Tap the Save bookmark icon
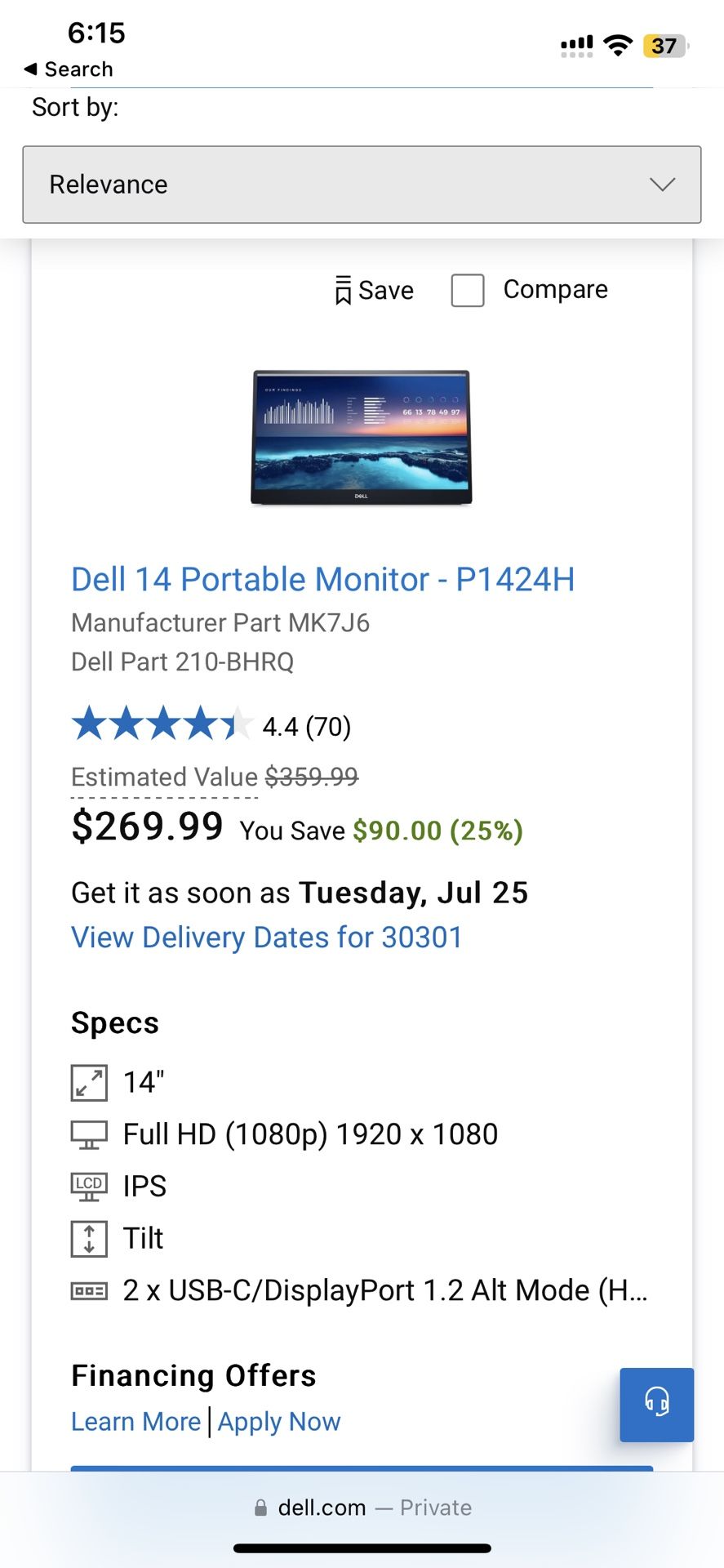Screen dimensions: 724x1568 (344, 291)
